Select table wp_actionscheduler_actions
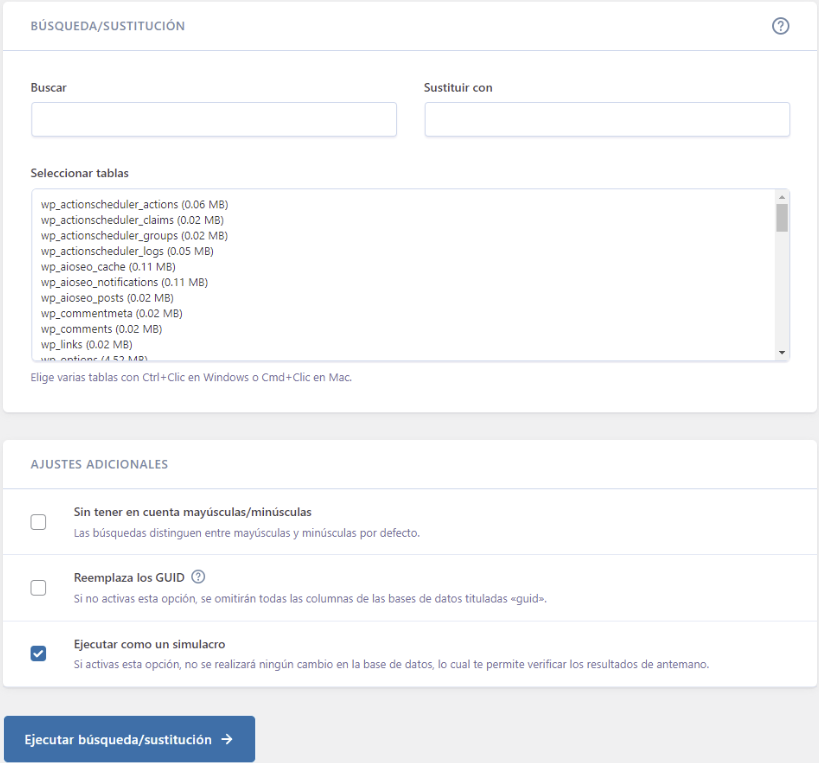 (135, 204)
